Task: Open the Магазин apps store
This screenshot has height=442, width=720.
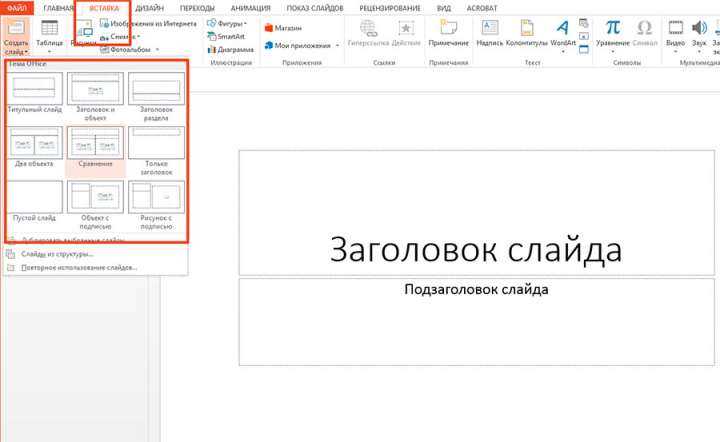Action: (x=283, y=28)
